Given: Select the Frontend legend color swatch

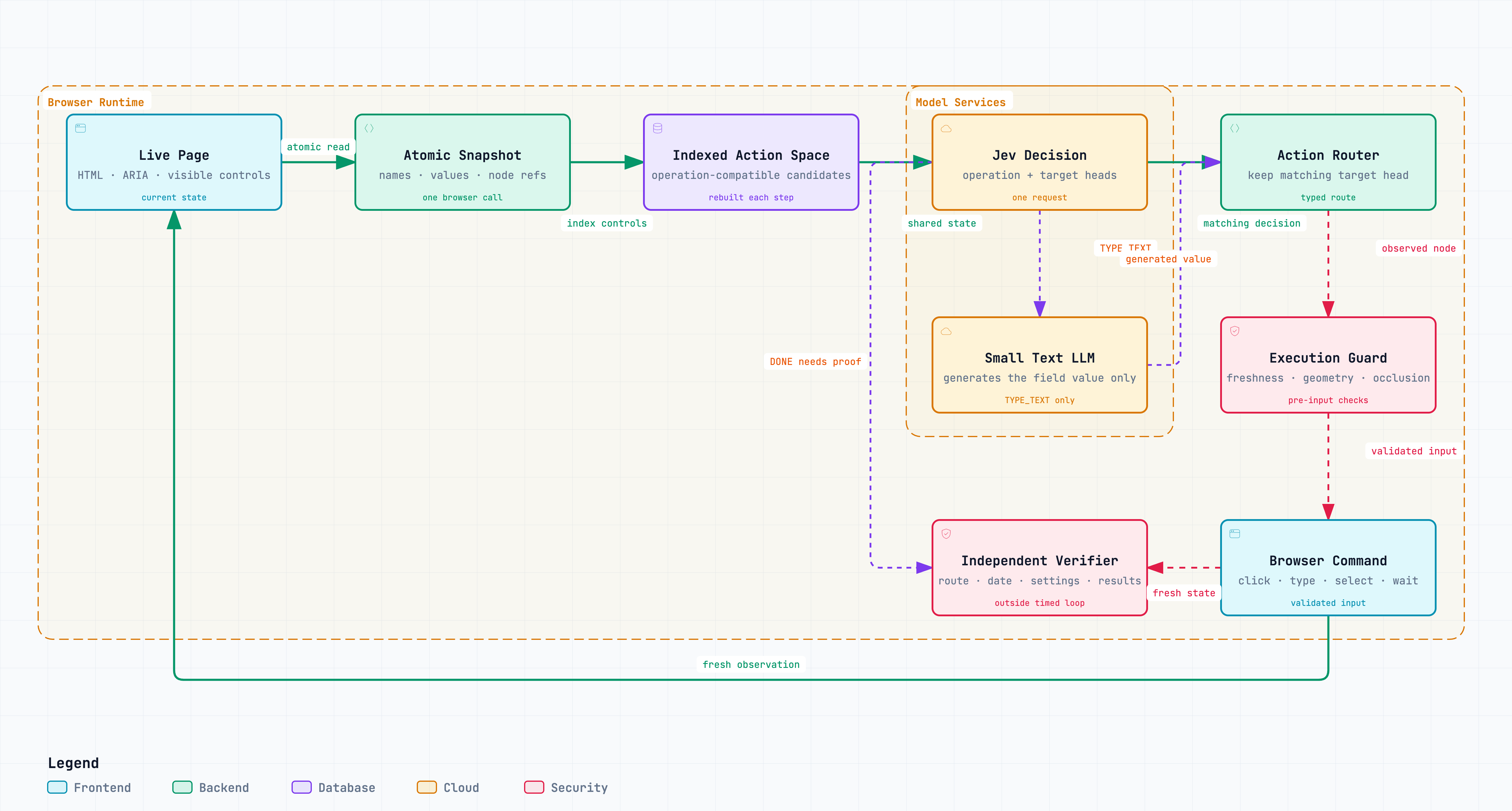Looking at the screenshot, I should [57, 787].
